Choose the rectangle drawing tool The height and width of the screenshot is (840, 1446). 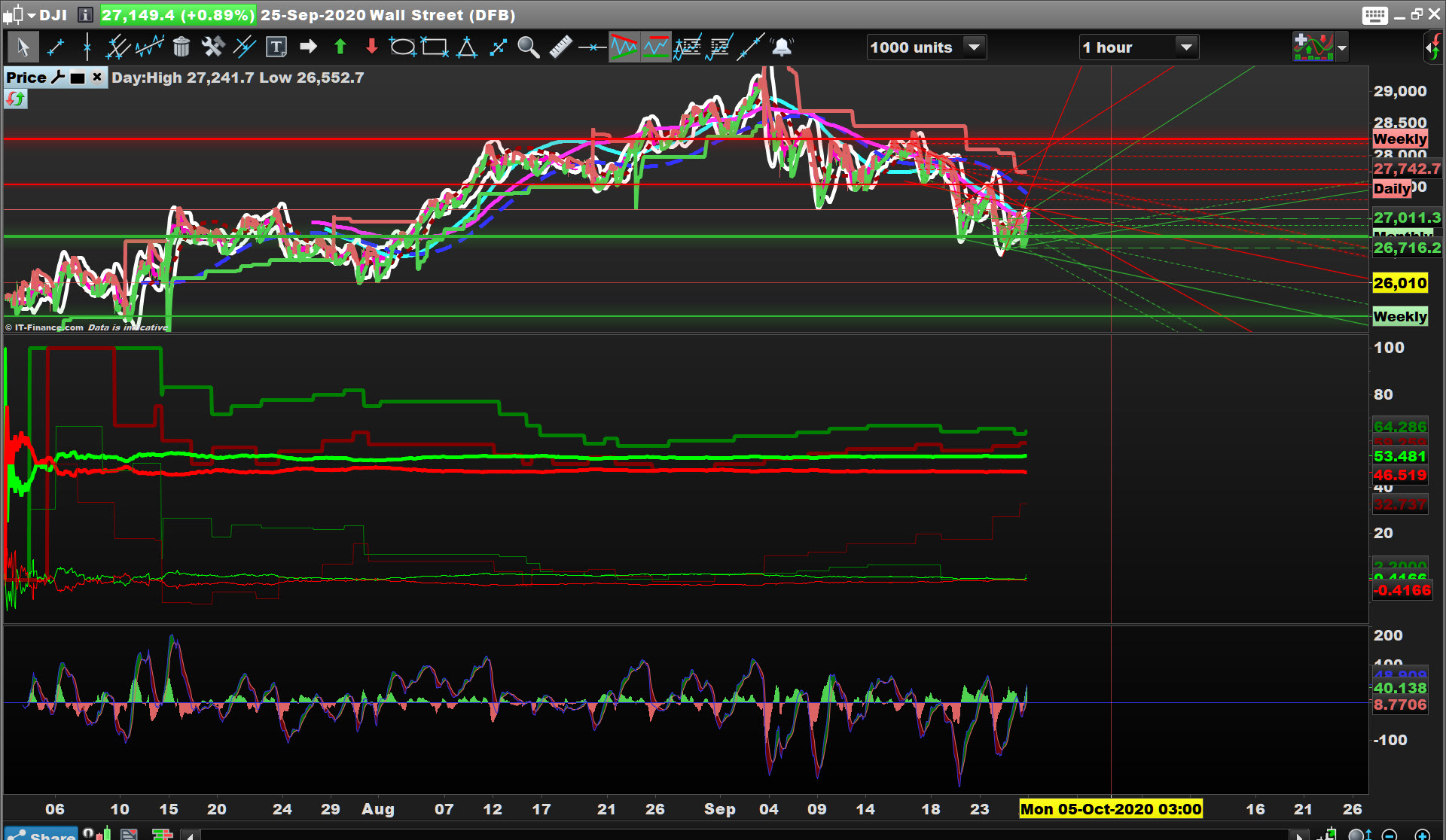(435, 47)
